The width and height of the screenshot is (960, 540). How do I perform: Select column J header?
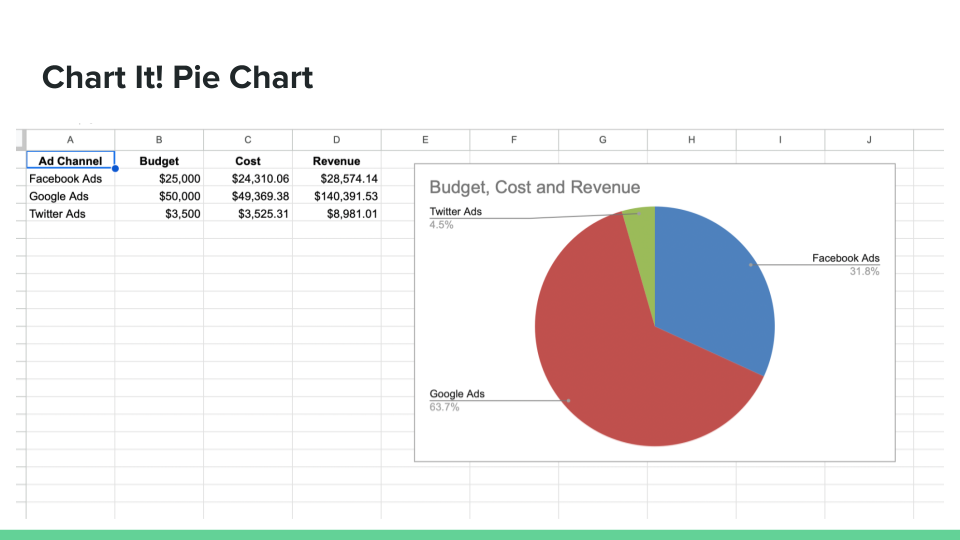869,140
